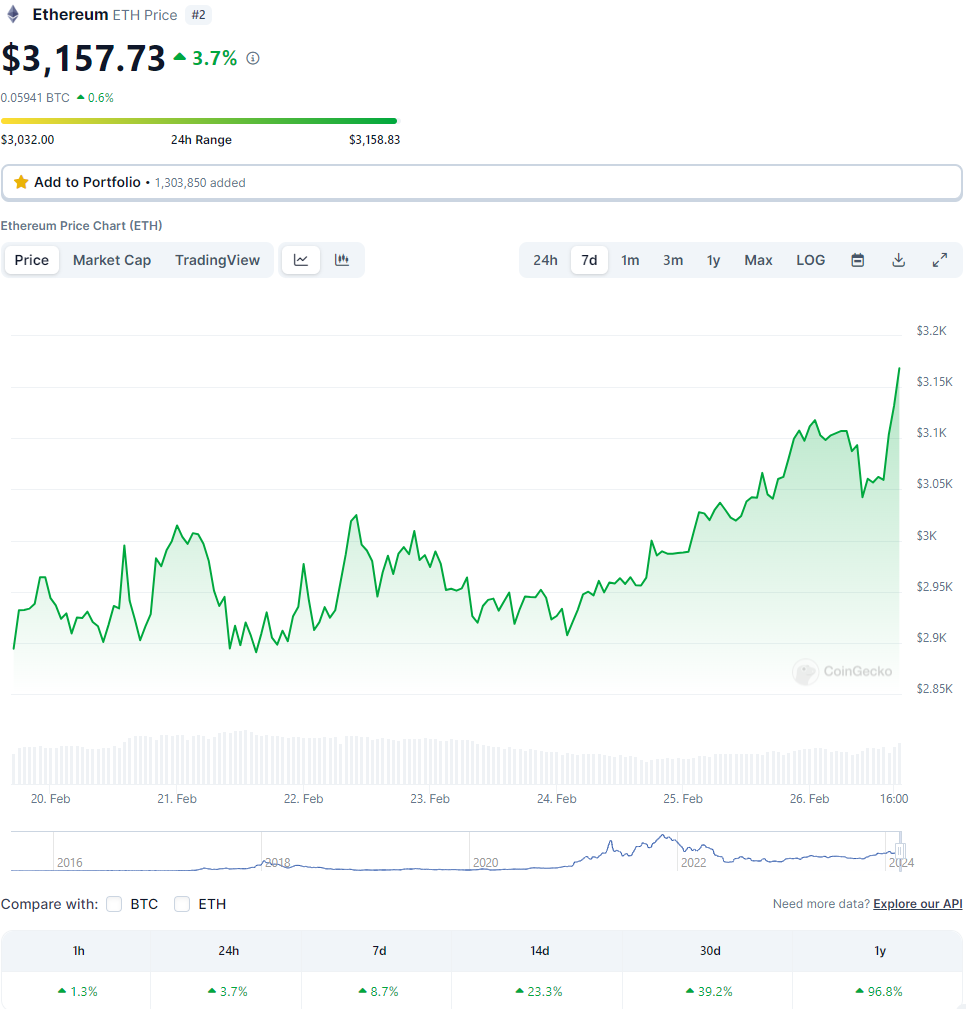The width and height of the screenshot is (966, 1009).
Task: Download the chart data
Action: point(898,260)
